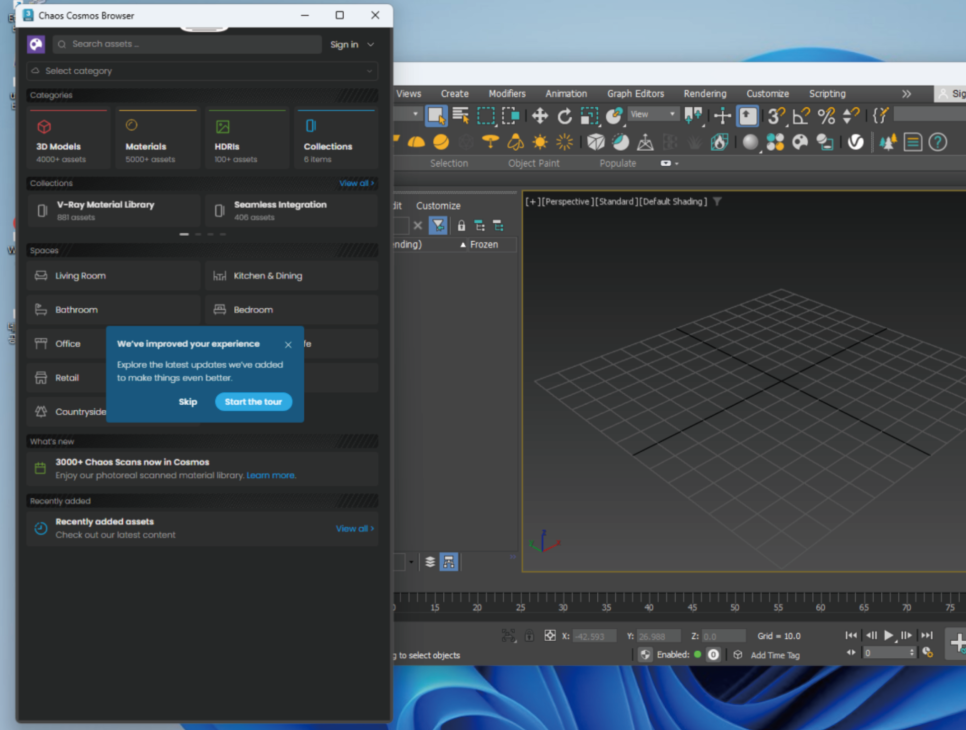This screenshot has width=966, height=730.
Task: Click the V-Ray sphere light icon
Action: pos(441,142)
